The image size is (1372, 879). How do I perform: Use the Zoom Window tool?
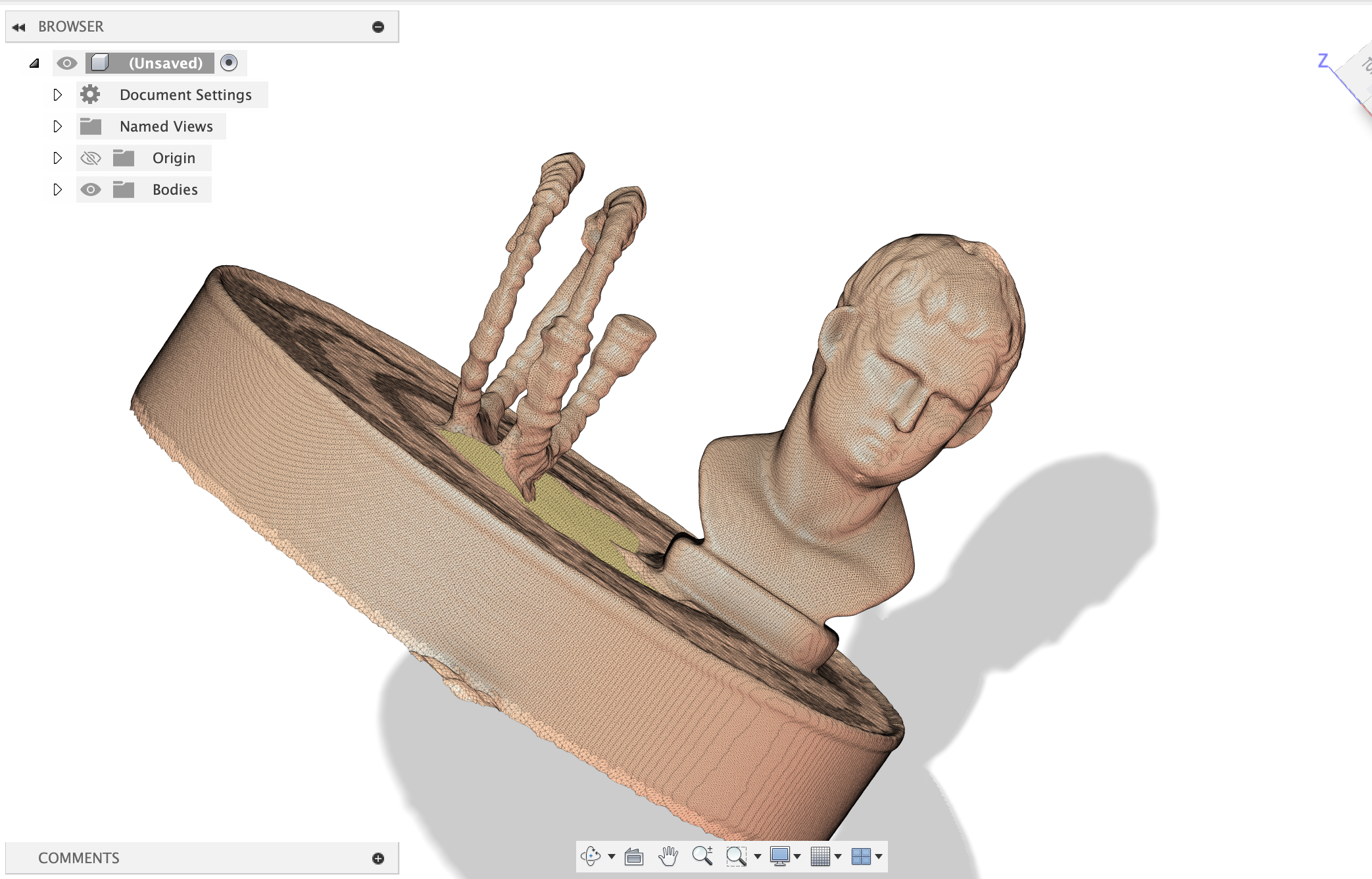737,857
